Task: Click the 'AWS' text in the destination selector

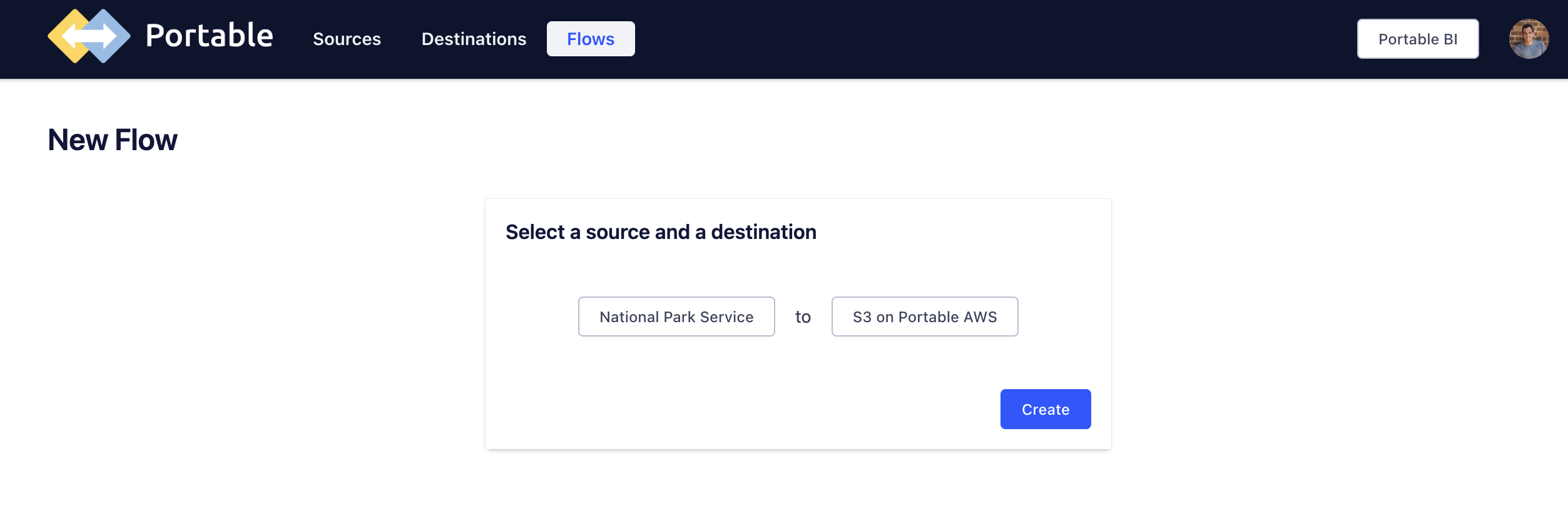Action: 980,317
